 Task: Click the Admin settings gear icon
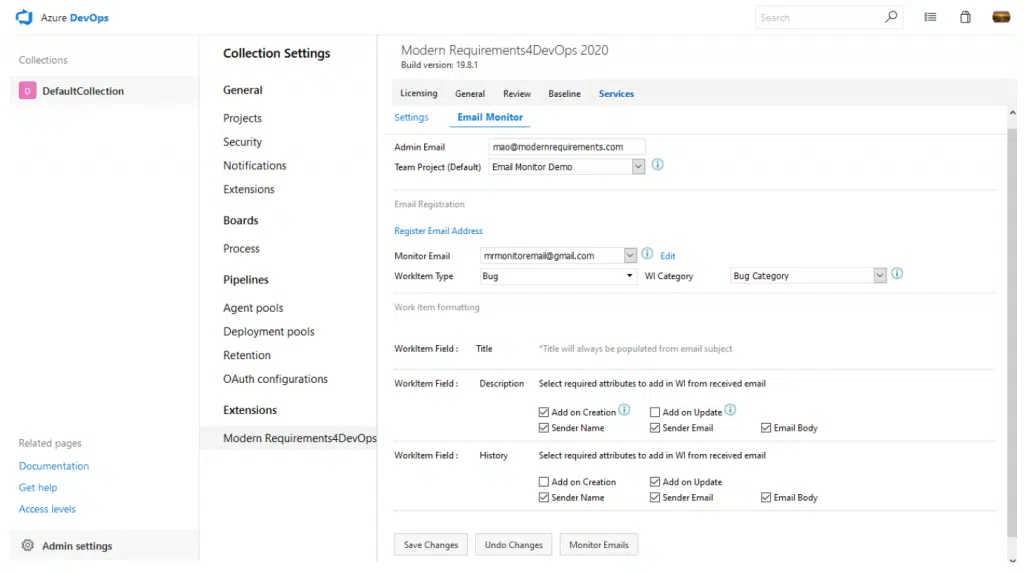tap(28, 546)
